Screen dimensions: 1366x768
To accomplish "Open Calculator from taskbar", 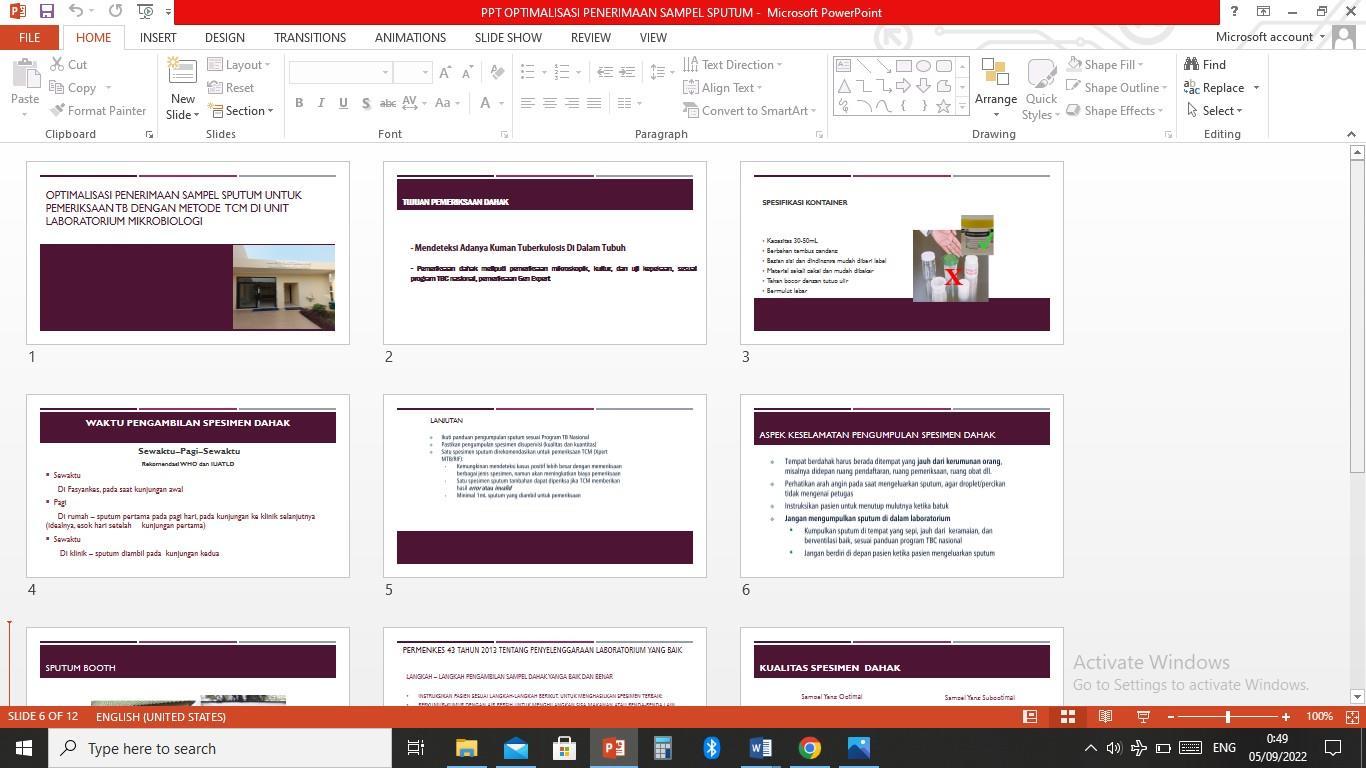I will point(662,748).
